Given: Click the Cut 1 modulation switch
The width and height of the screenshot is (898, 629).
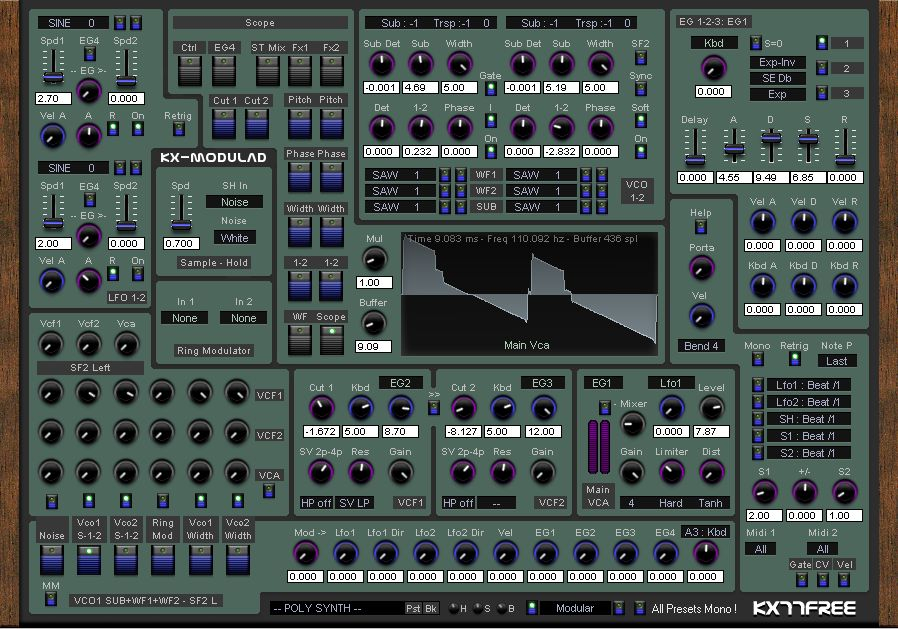Looking at the screenshot, I should (x=225, y=124).
